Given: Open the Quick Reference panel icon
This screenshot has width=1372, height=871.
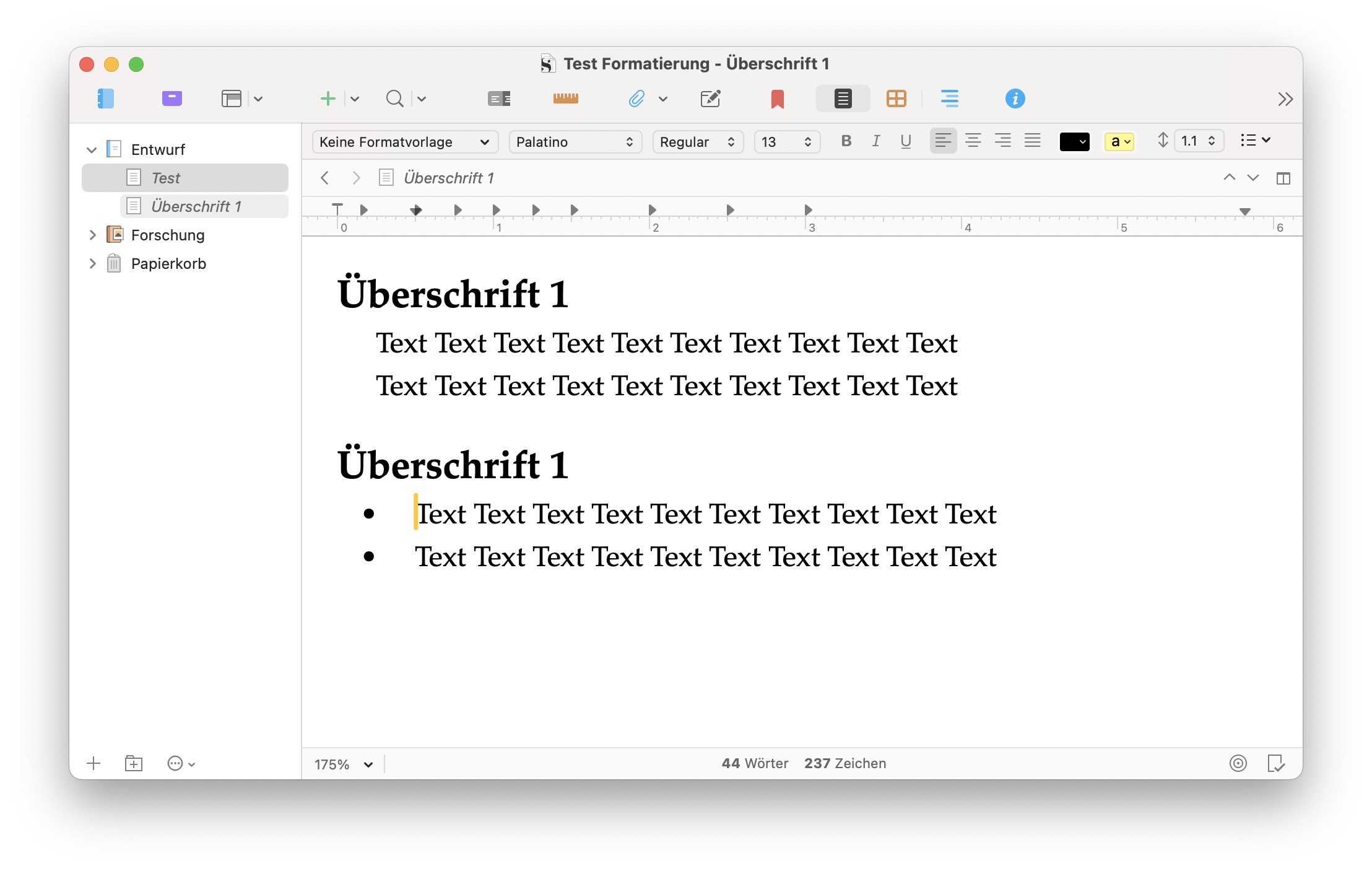Looking at the screenshot, I should pos(499,98).
